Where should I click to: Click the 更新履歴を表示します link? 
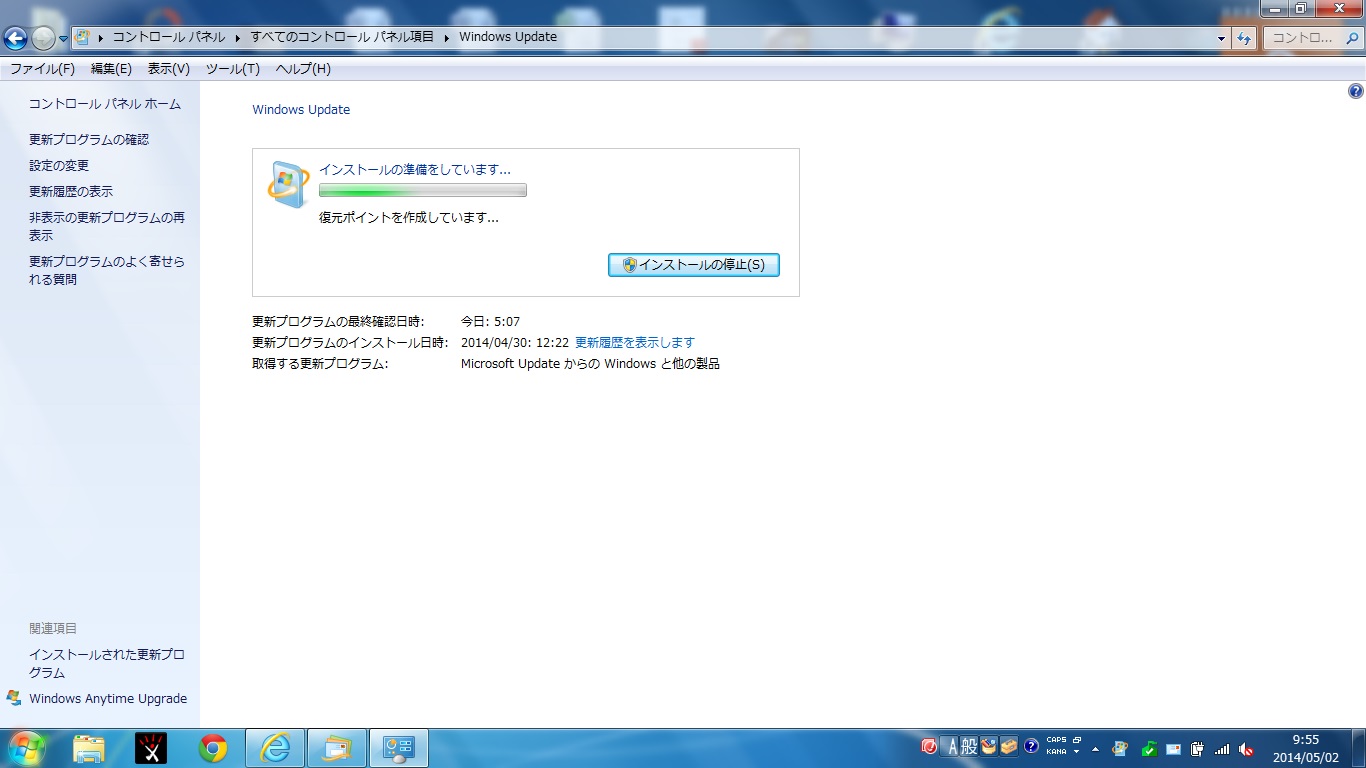click(635, 342)
